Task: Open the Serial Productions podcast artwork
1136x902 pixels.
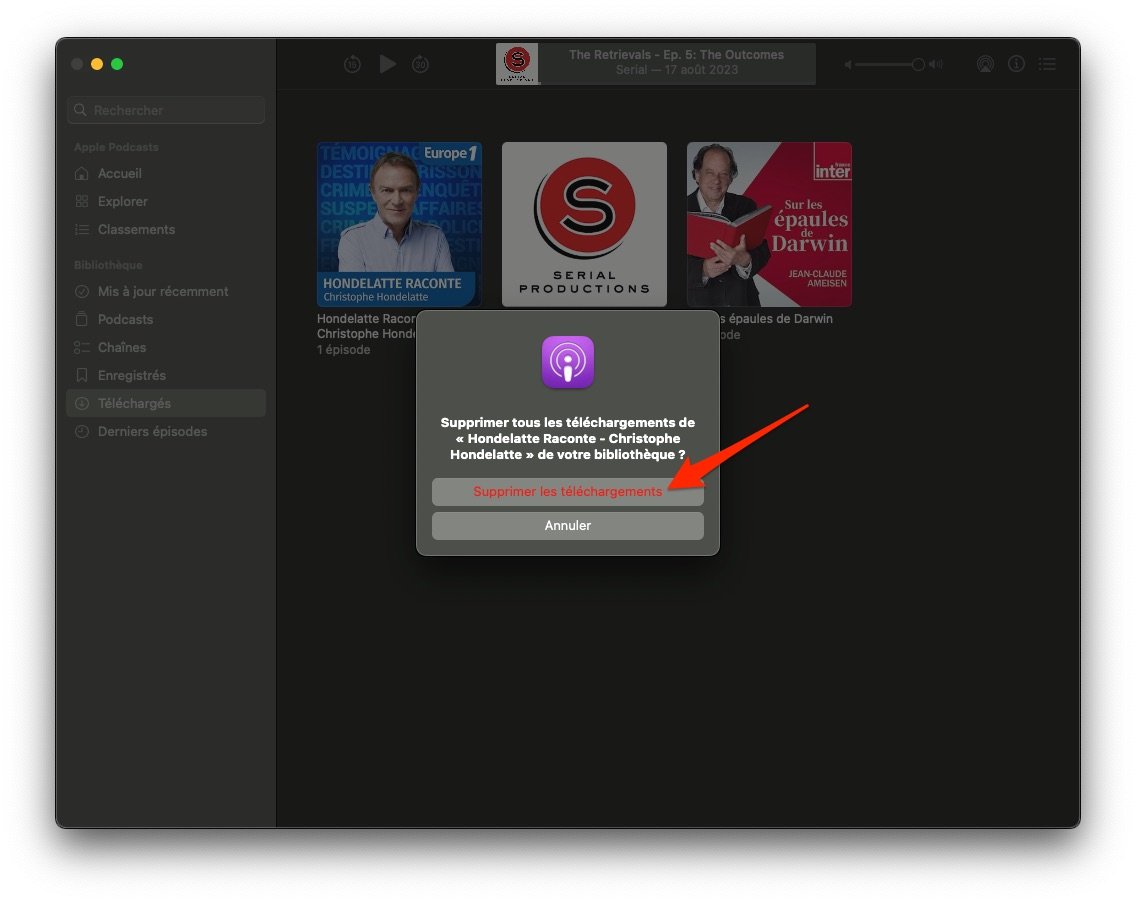Action: point(584,225)
